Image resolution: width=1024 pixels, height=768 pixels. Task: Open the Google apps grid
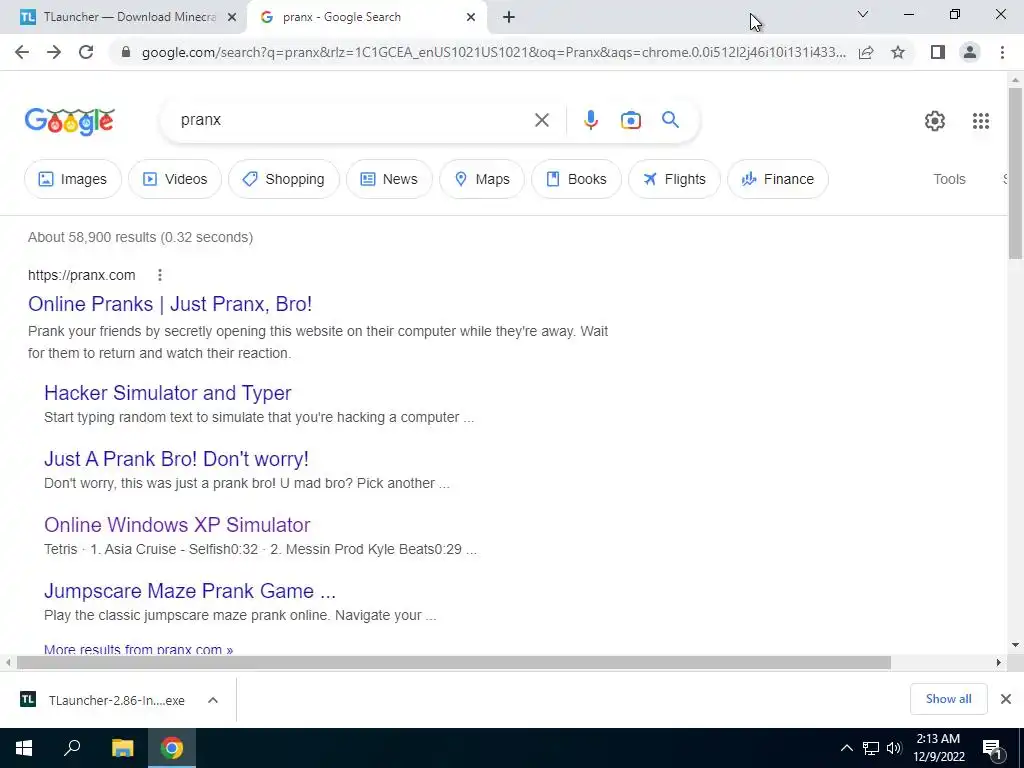pyautogui.click(x=980, y=121)
